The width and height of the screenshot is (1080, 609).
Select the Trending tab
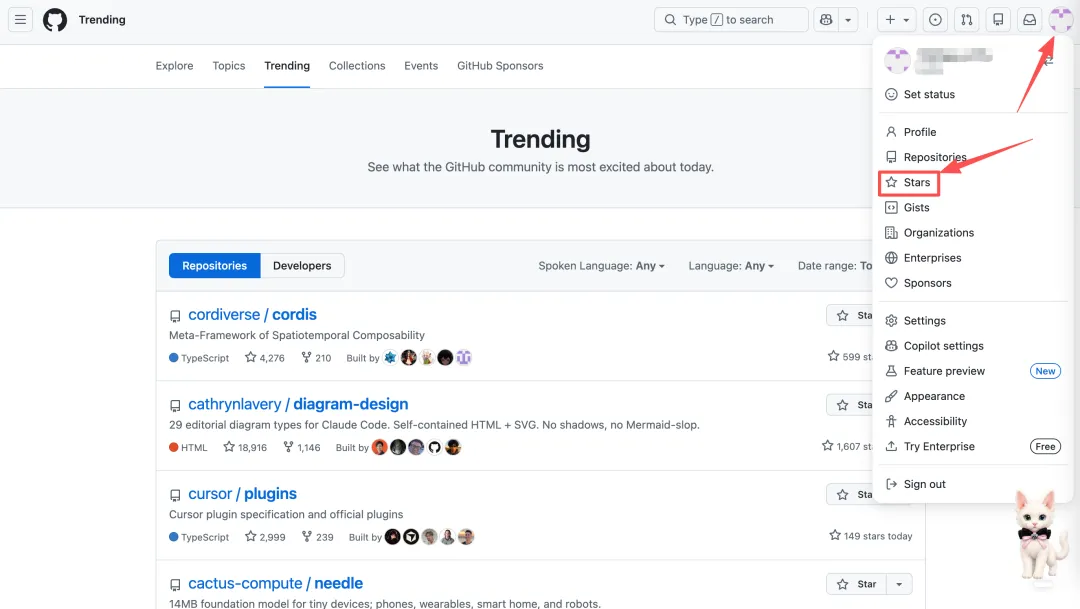coord(287,65)
